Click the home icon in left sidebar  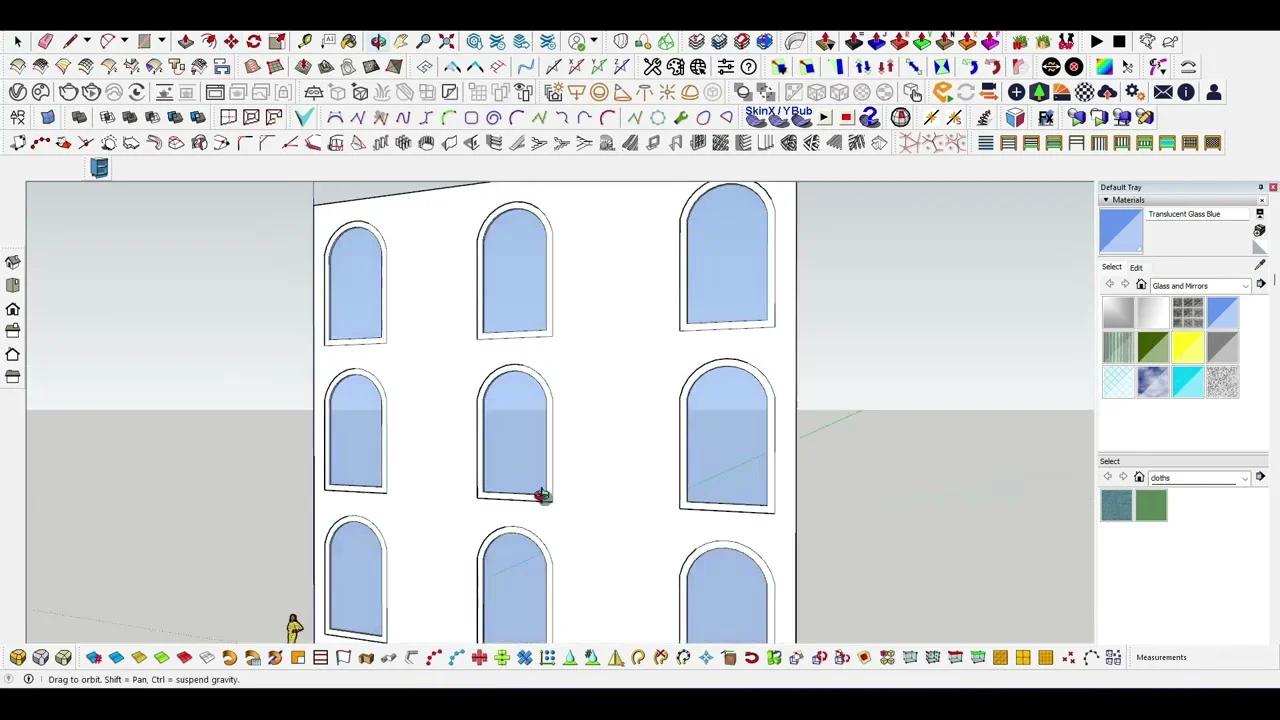point(13,308)
